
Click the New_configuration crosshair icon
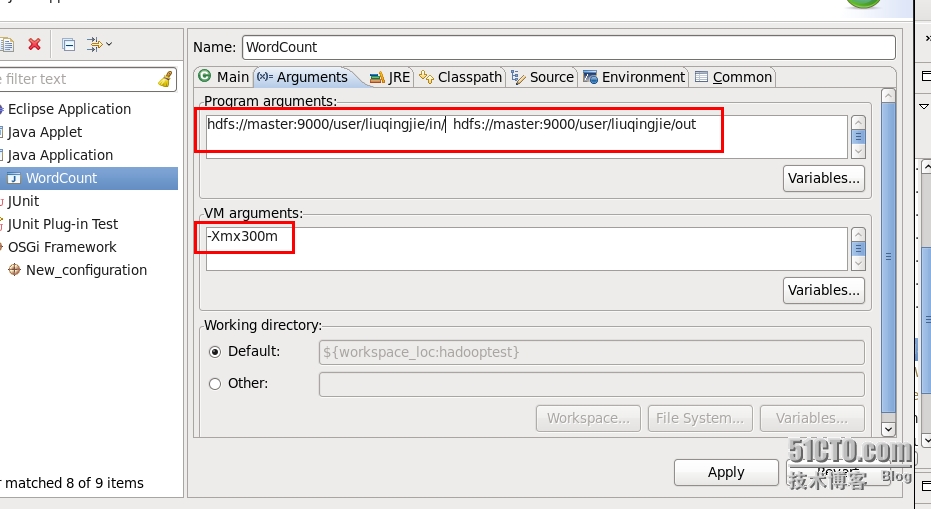click(x=14, y=270)
